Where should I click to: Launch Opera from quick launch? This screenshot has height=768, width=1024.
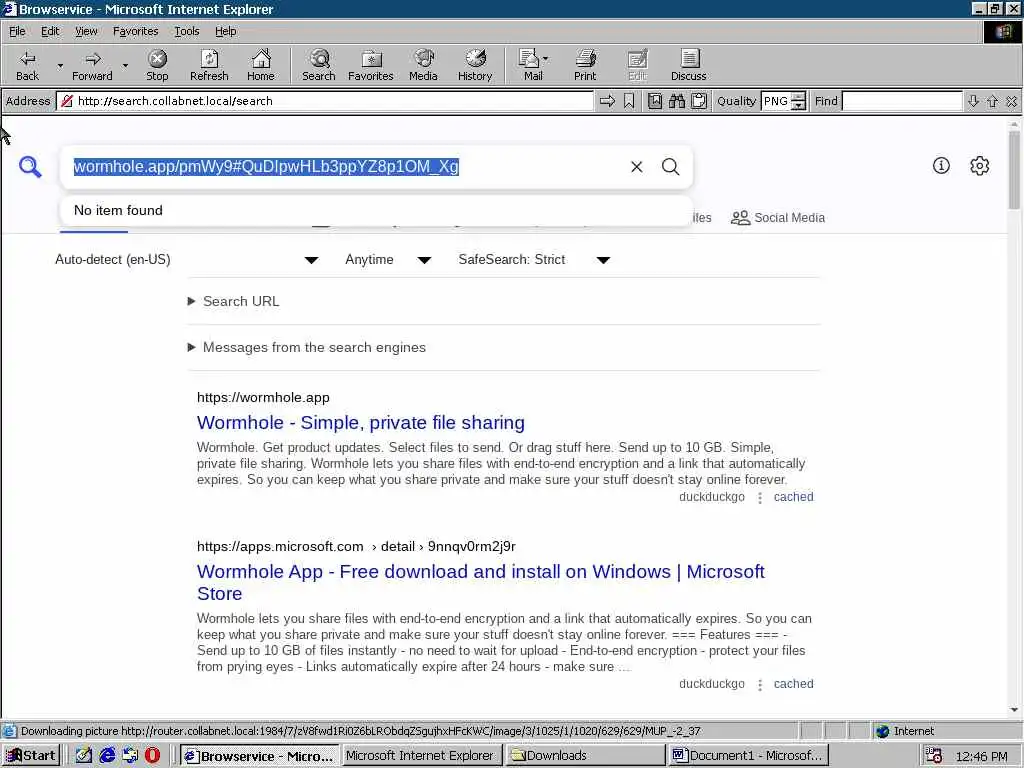tap(152, 756)
